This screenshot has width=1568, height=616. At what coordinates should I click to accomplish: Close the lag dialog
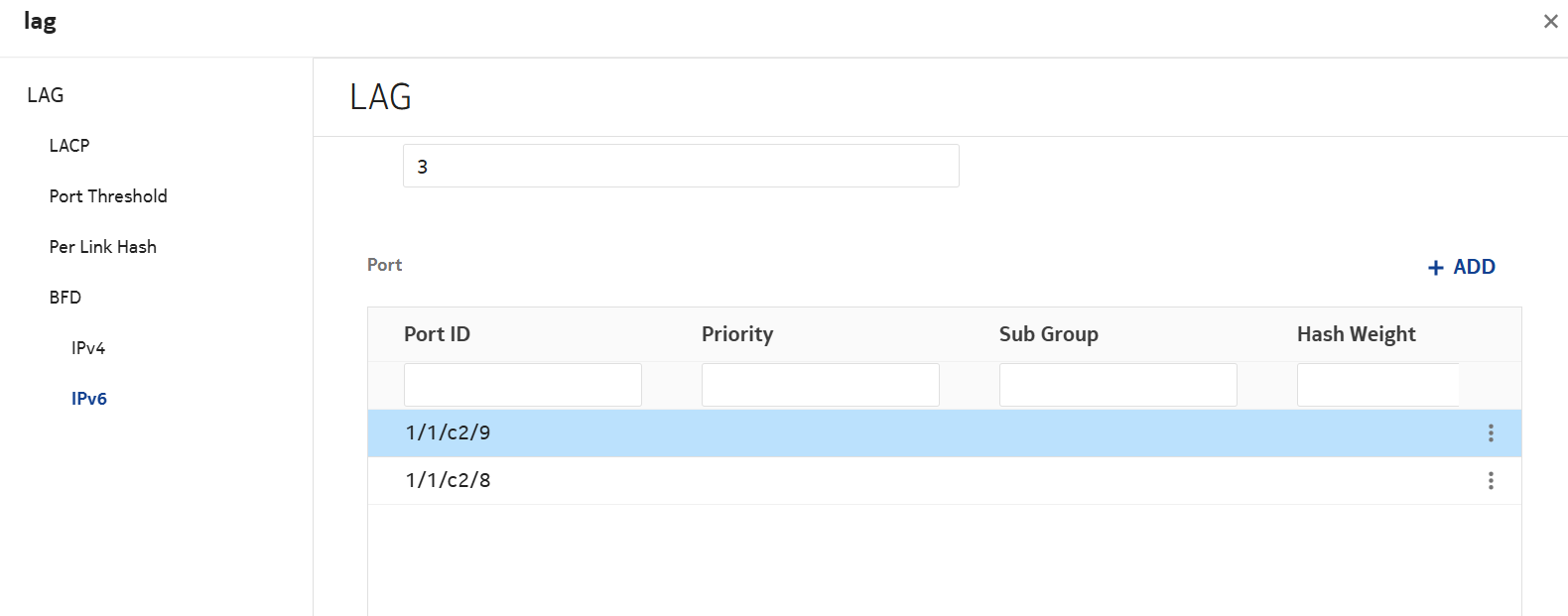tap(1550, 21)
